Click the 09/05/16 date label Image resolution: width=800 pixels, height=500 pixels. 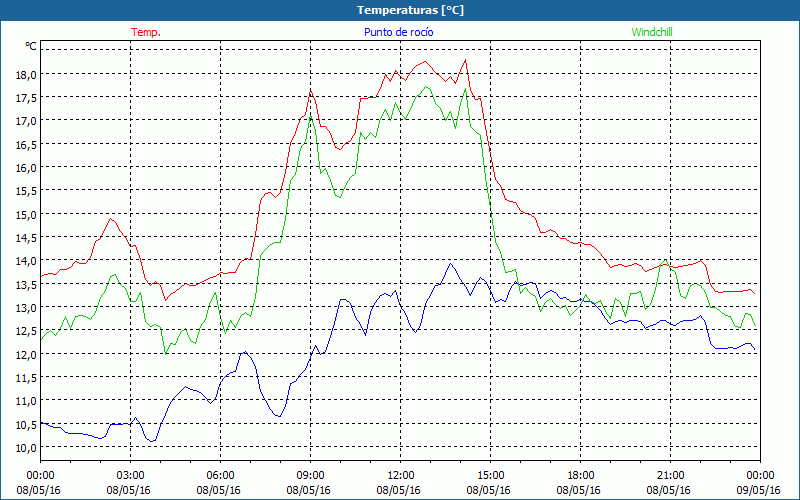pos(759,490)
